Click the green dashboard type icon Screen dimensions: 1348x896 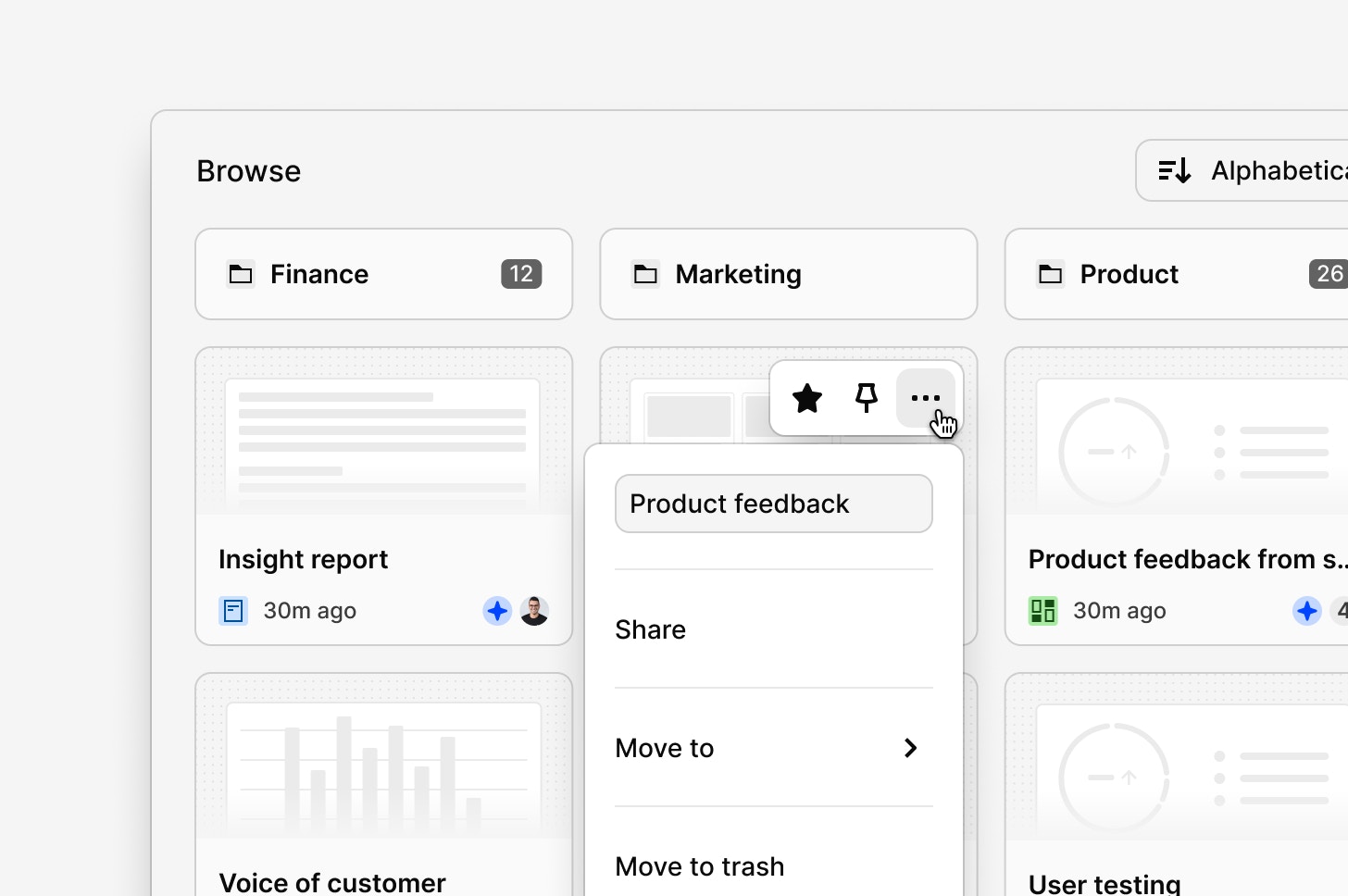tap(1043, 611)
